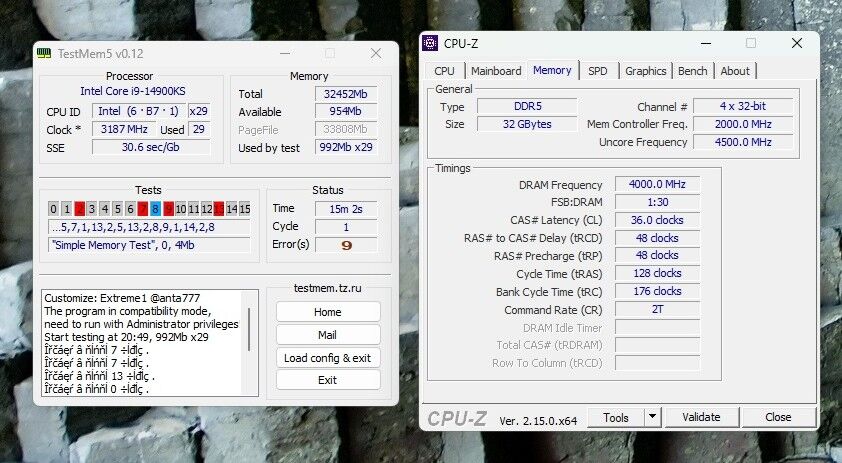Go to the About tab
Viewport: 842px width, 463px height.
[735, 71]
